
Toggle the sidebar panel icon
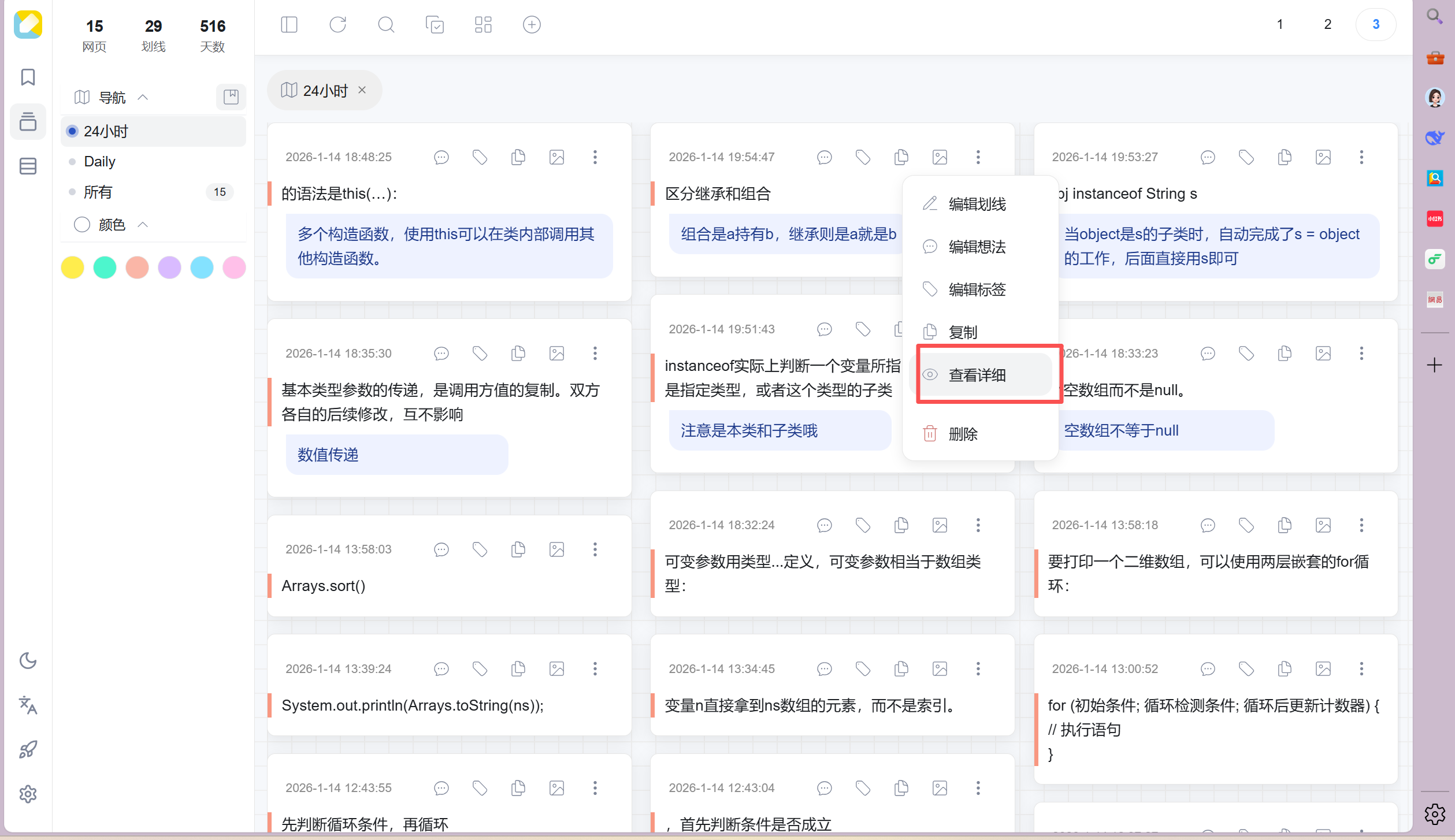[289, 24]
